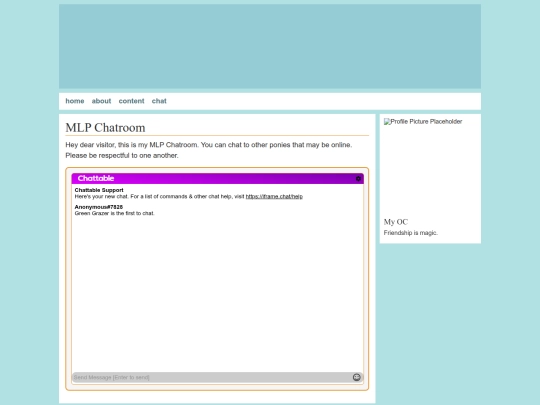Go to the home page
540x405 pixels.
(75, 101)
